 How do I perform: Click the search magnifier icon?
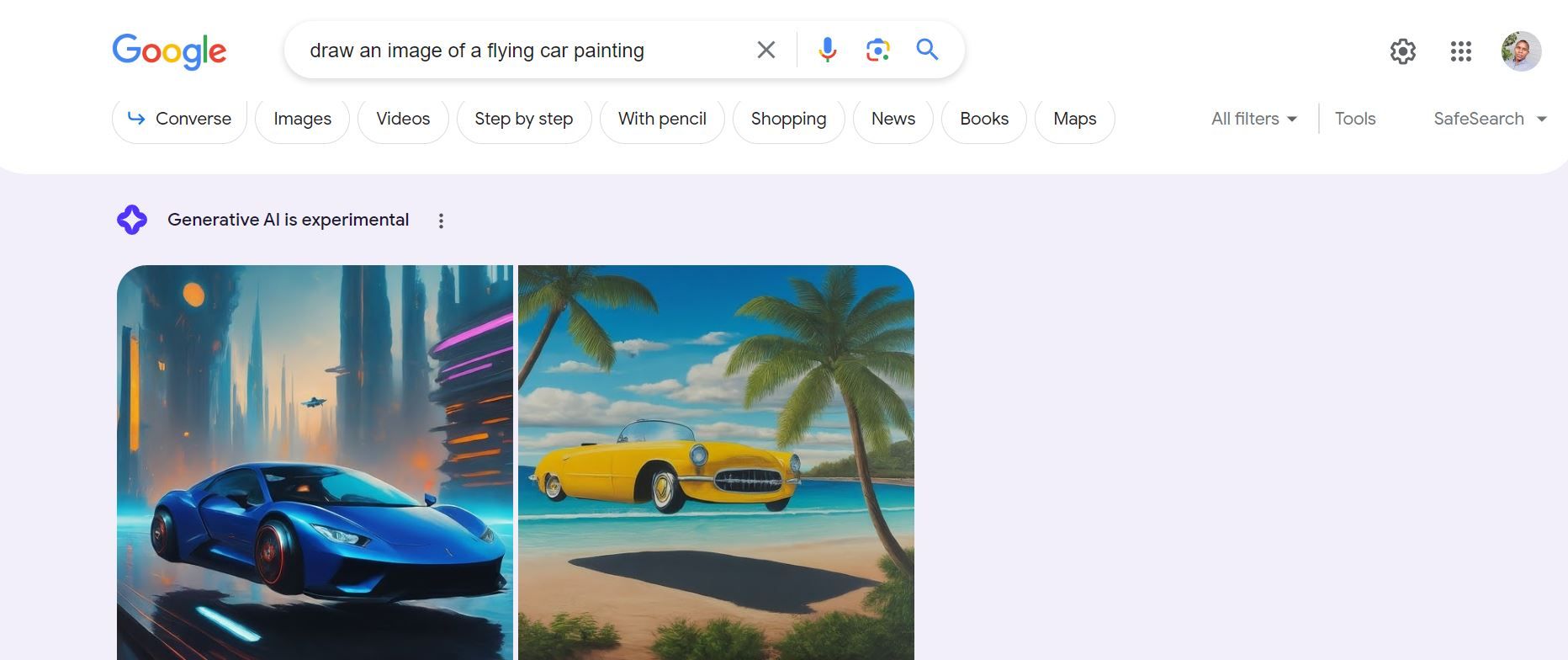[927, 50]
